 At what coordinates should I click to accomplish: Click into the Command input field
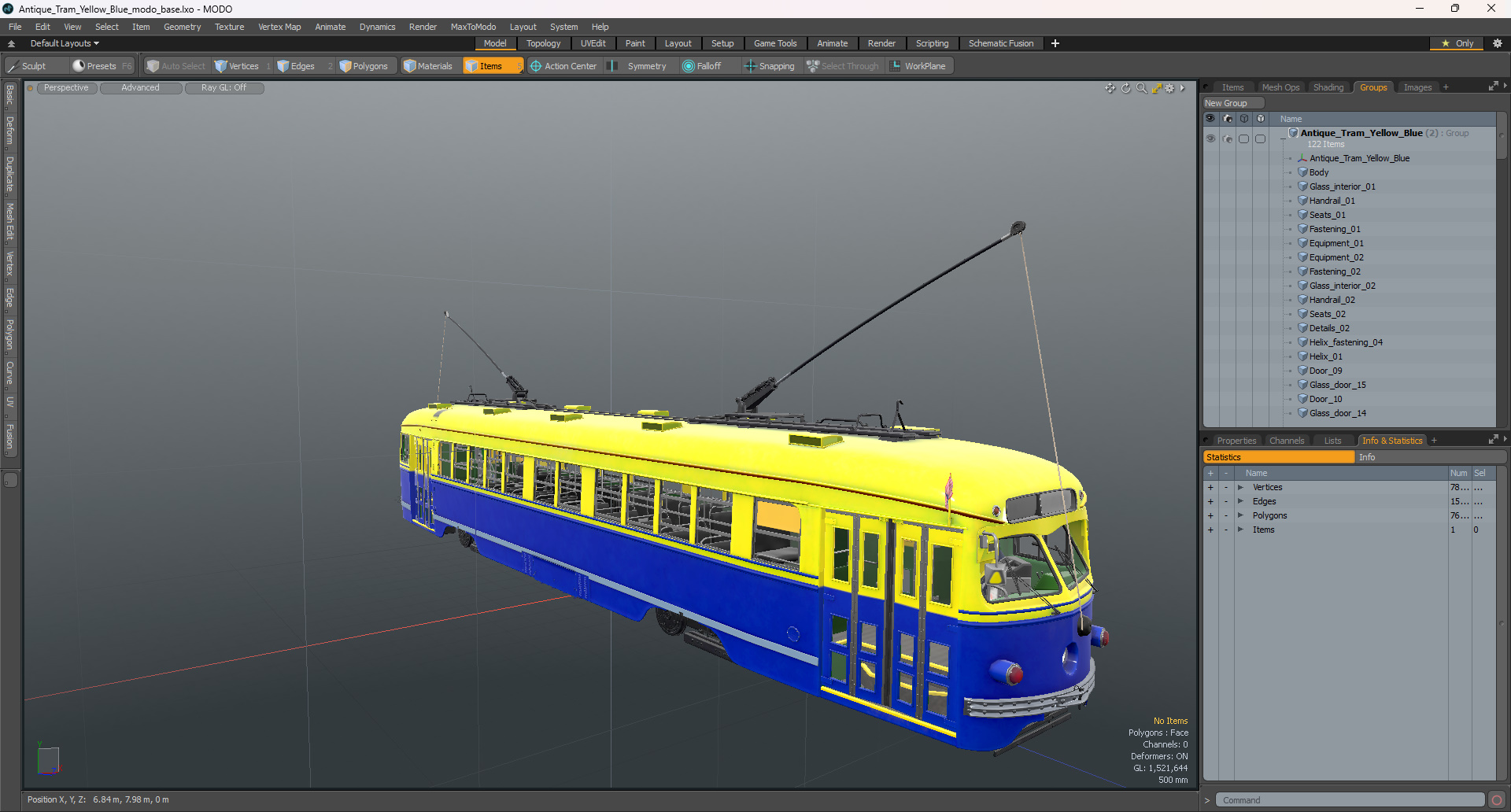tap(1350, 800)
